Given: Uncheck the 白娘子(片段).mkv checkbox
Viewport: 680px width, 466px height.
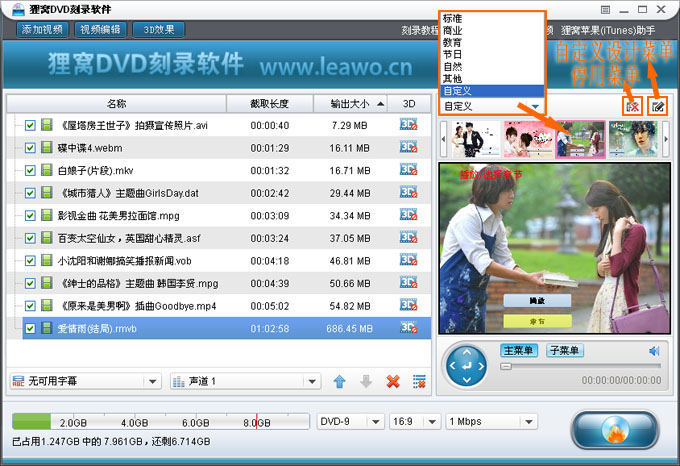Looking at the screenshot, I should tap(30, 170).
